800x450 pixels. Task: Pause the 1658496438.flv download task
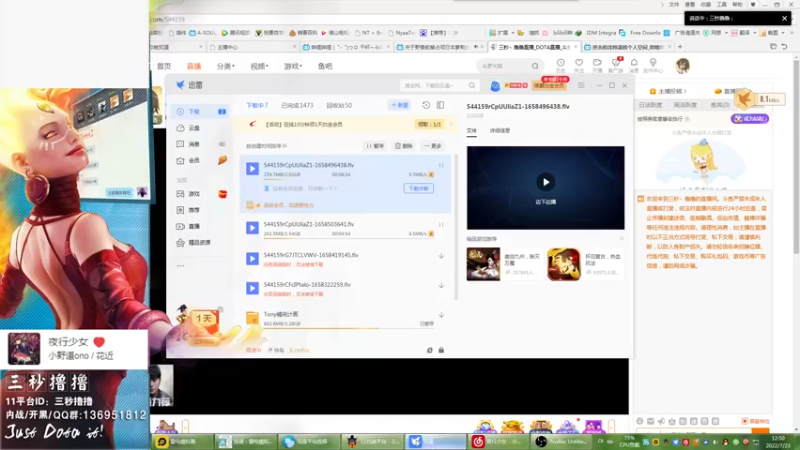pos(441,165)
